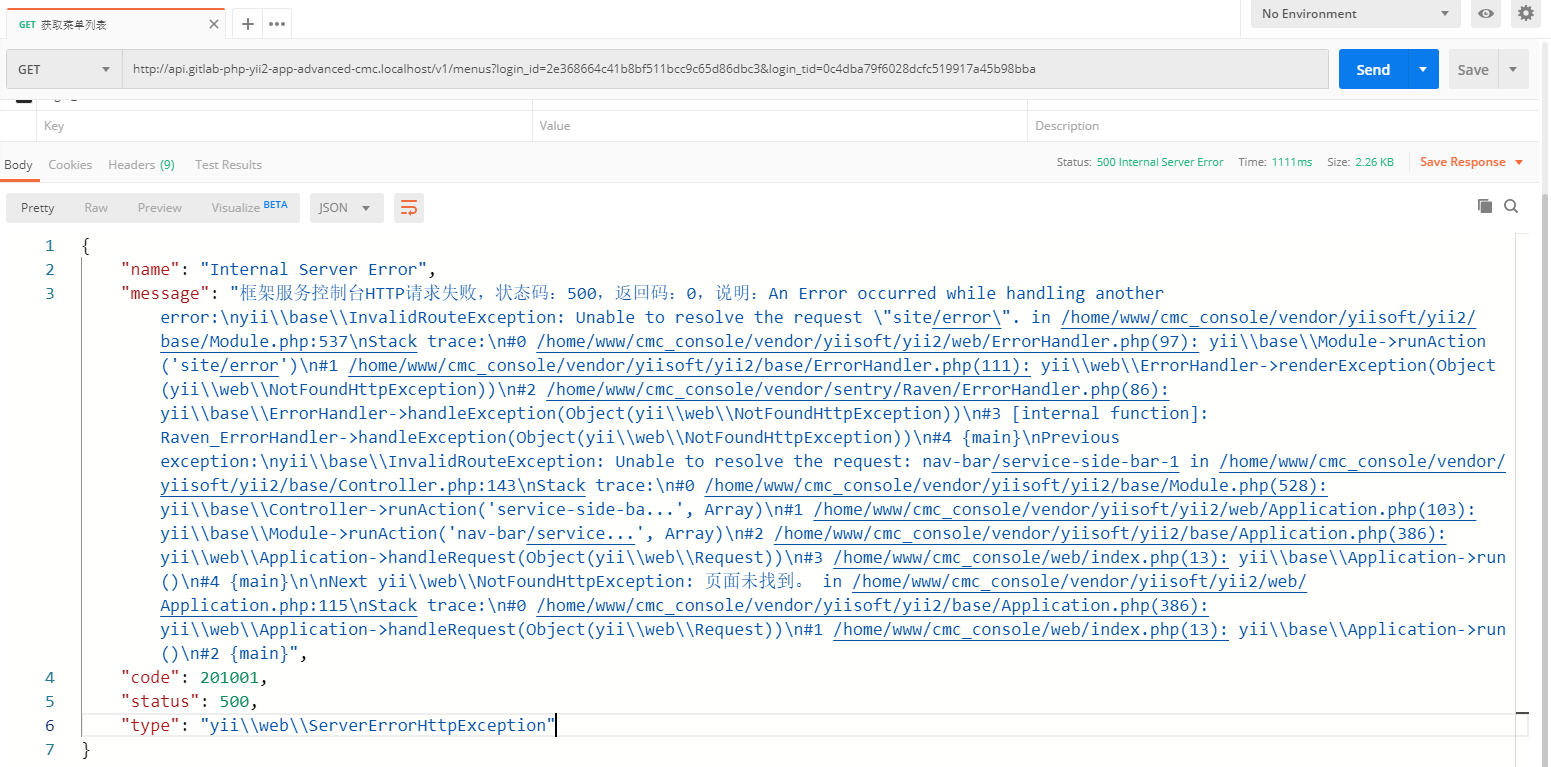Open the Headers (9) response tab
Viewport: 1551px width, 767px height.
(x=141, y=165)
